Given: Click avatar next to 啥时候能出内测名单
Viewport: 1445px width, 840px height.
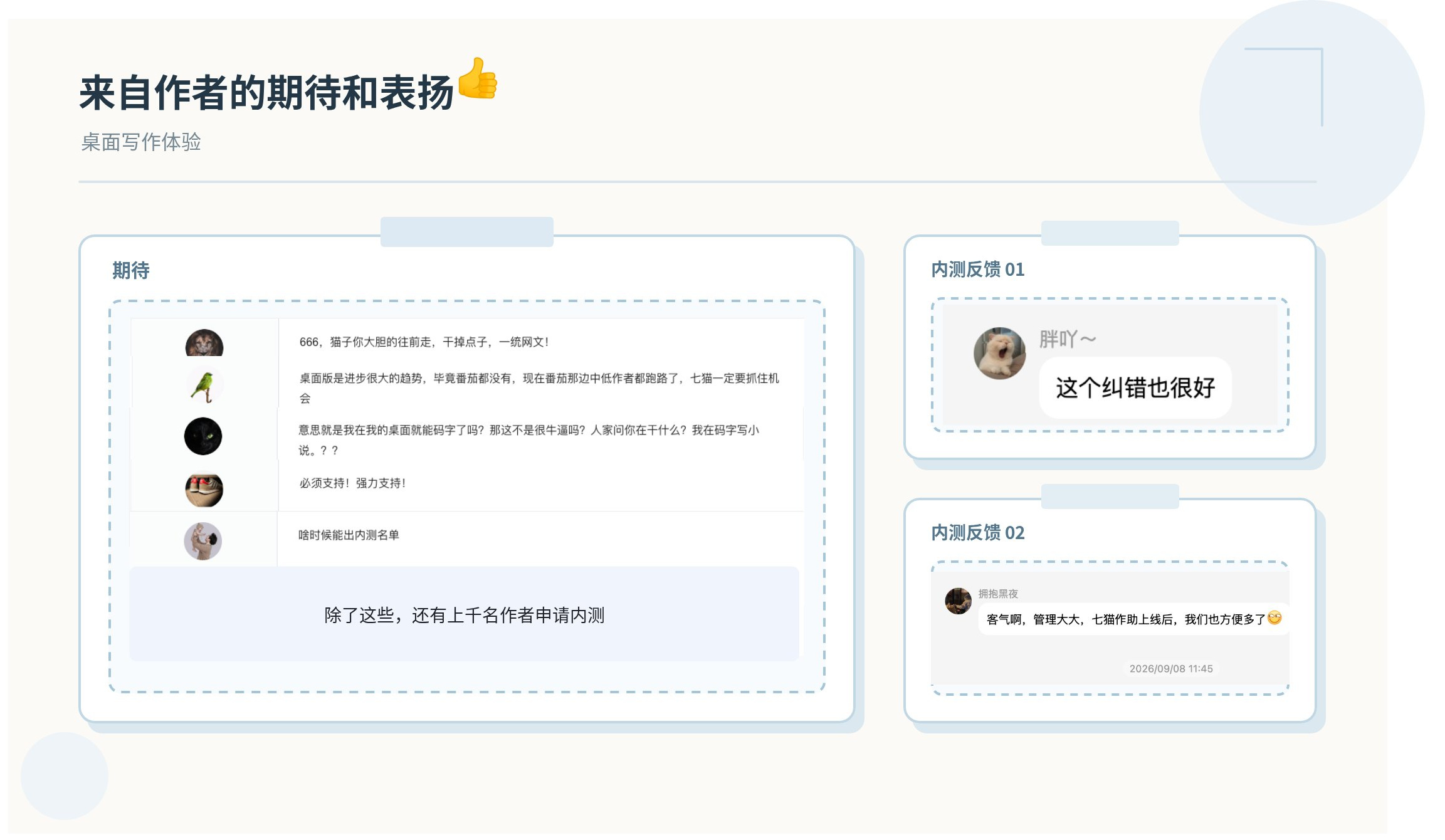Looking at the screenshot, I should click(x=202, y=541).
